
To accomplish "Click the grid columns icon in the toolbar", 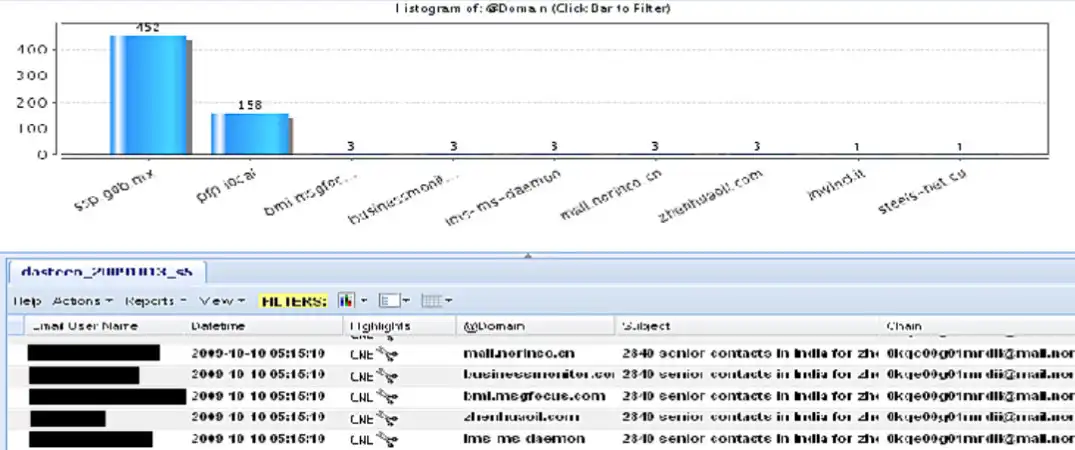I will click(431, 300).
